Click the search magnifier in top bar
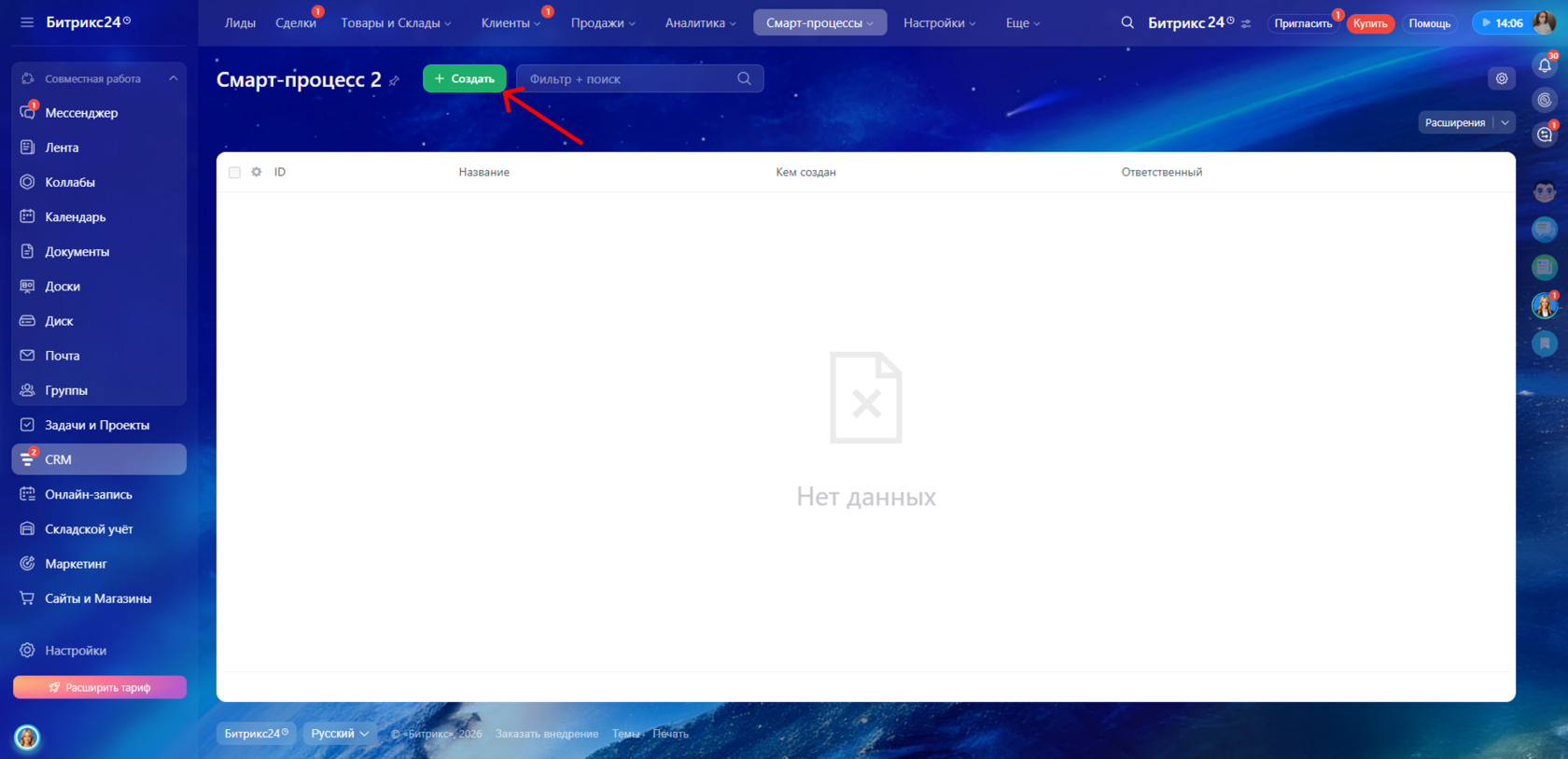The height and width of the screenshot is (759, 1568). point(1127,22)
